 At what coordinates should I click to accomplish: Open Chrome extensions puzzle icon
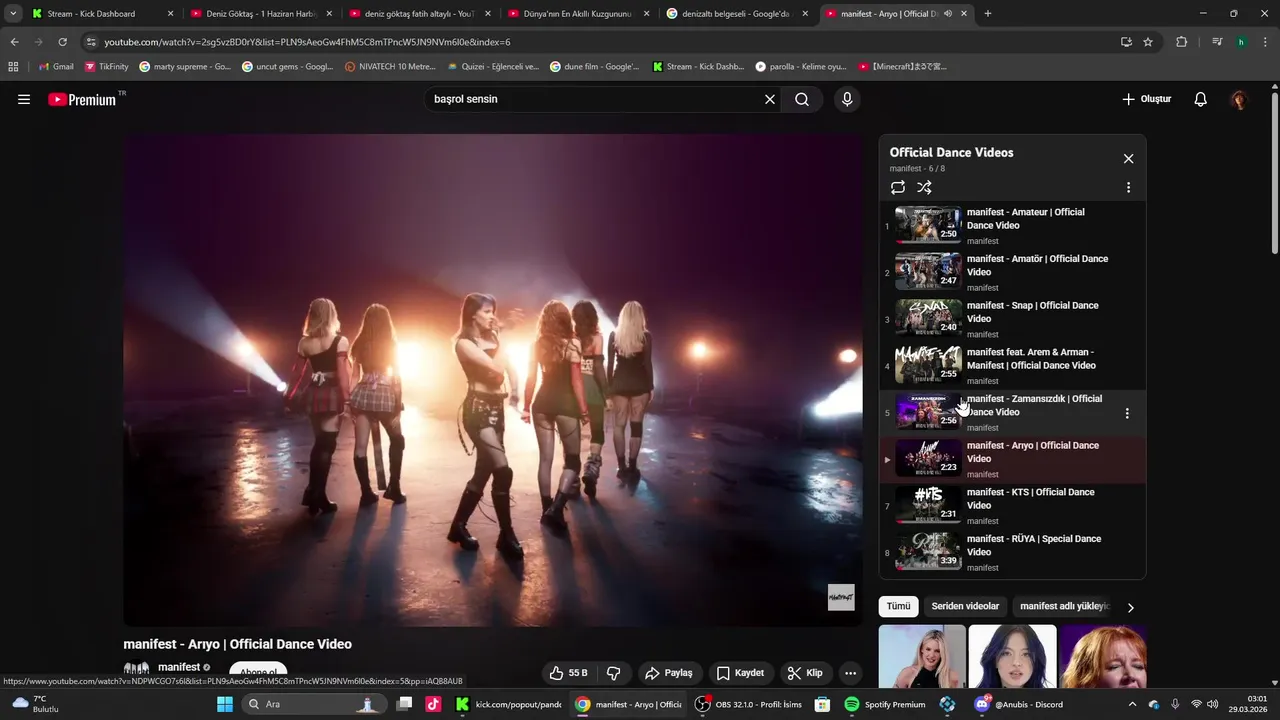point(1181,42)
